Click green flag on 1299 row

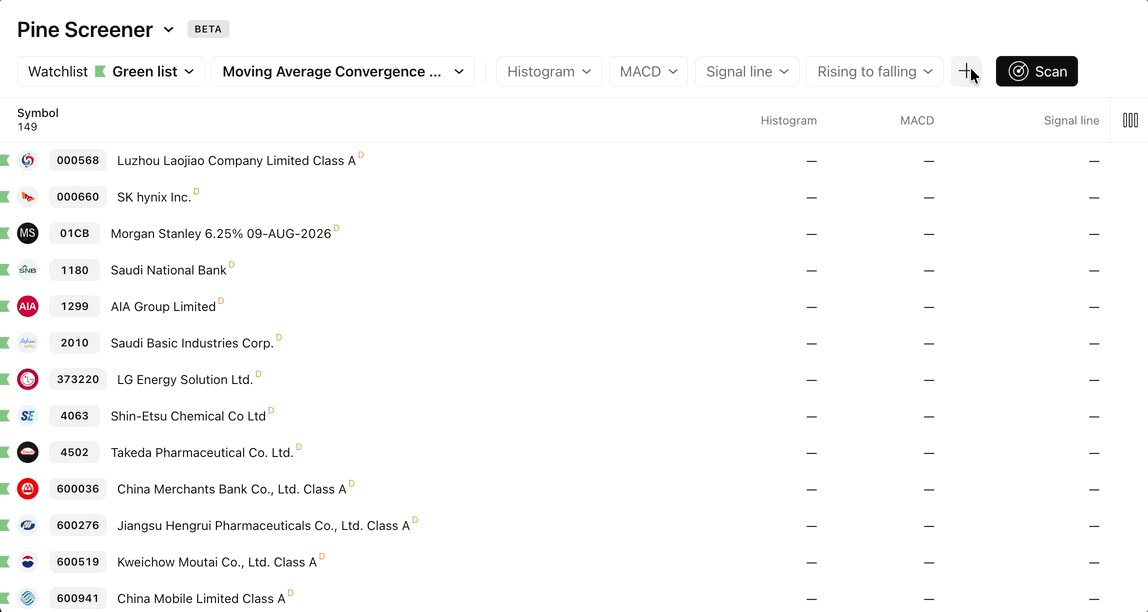click(x=4, y=306)
